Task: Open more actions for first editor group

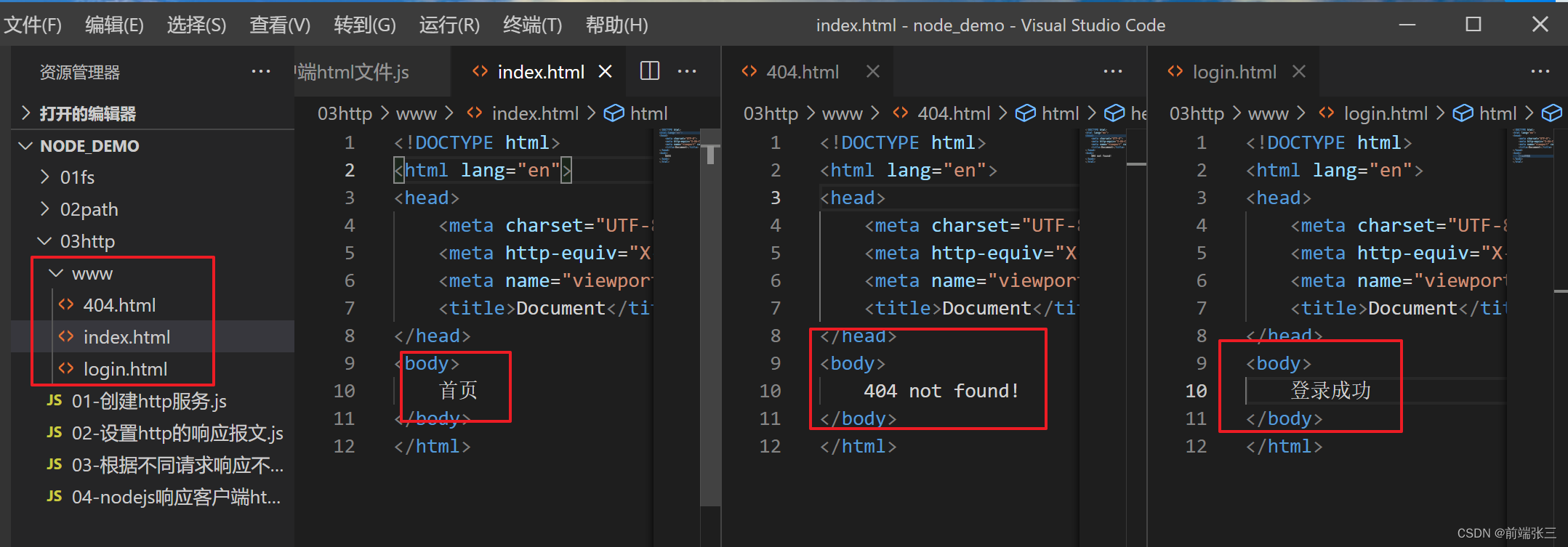Action: point(687,71)
